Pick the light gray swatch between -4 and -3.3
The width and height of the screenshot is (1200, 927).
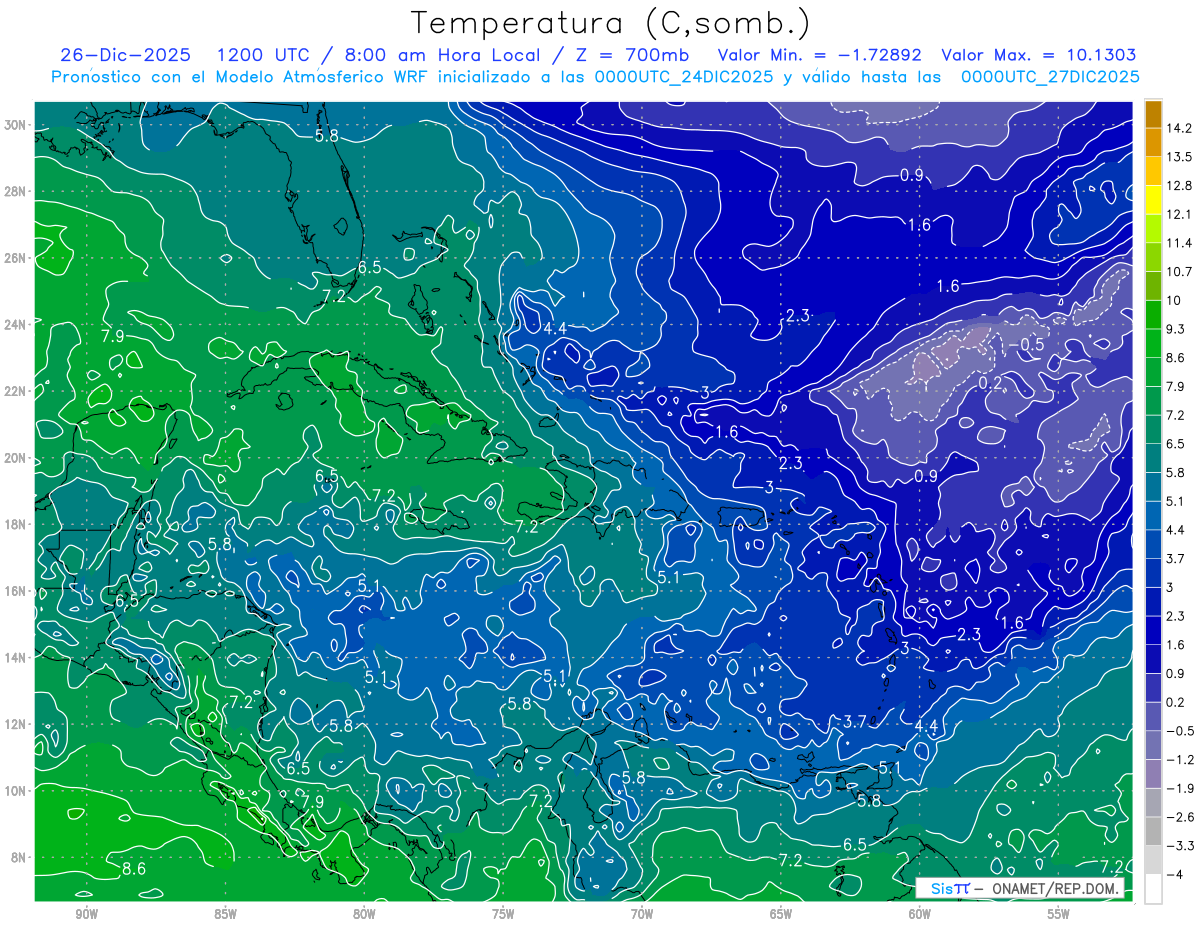(1153, 860)
